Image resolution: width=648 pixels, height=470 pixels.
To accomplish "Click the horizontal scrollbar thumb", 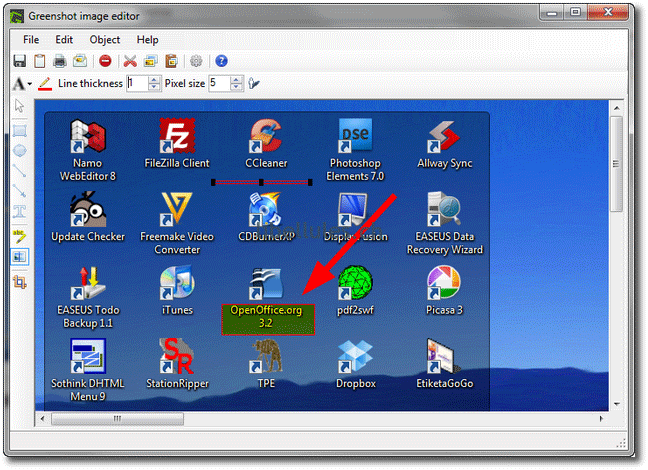I will pyautogui.click(x=117, y=419).
